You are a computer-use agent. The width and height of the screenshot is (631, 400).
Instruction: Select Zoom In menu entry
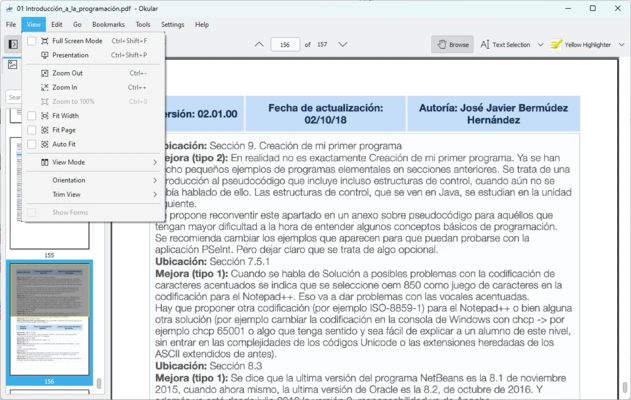pos(93,87)
